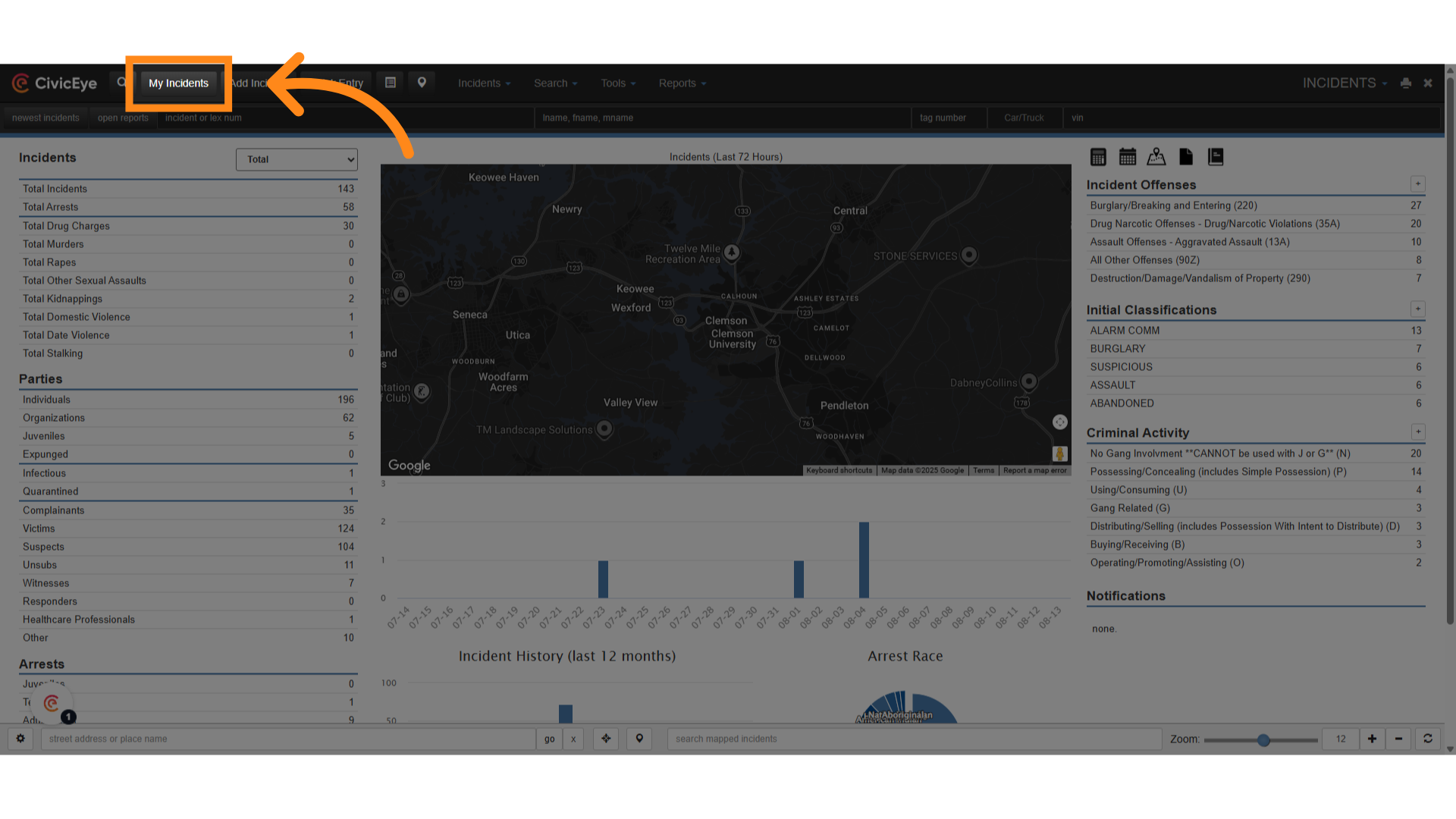
Task: Open the map Terms link
Action: (x=984, y=470)
